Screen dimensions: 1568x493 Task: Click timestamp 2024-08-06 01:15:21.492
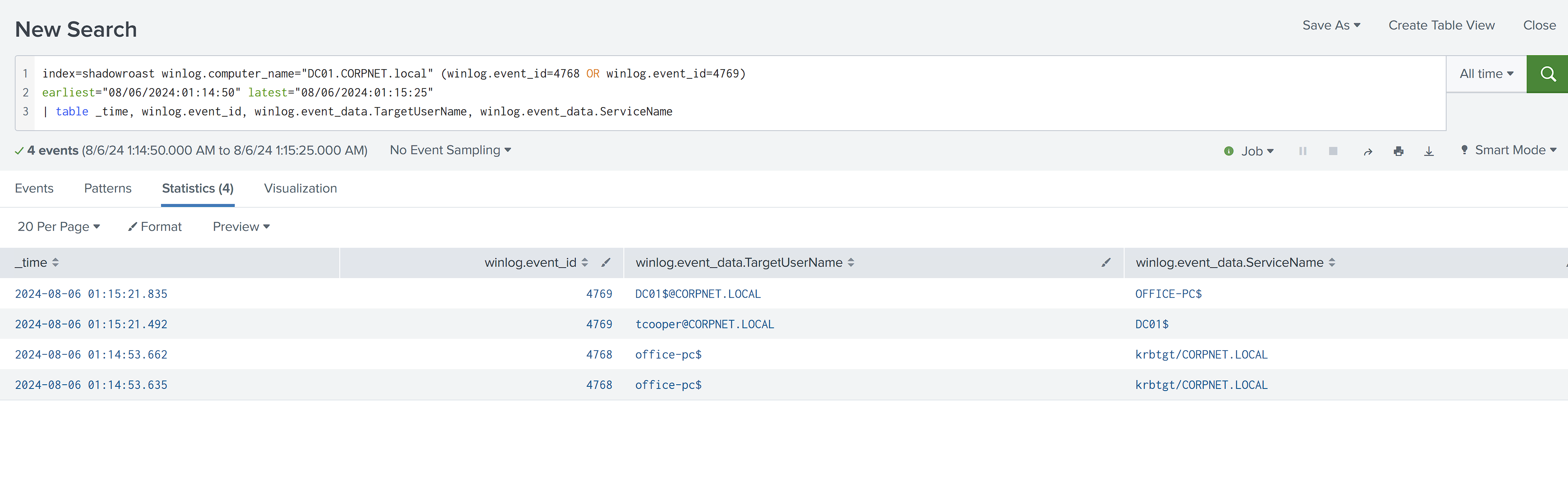pos(91,324)
